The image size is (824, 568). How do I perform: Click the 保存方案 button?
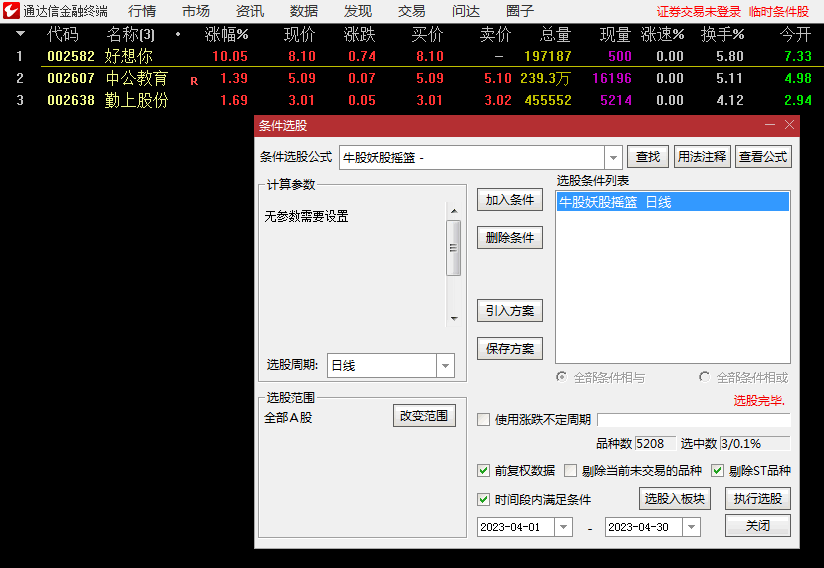510,348
